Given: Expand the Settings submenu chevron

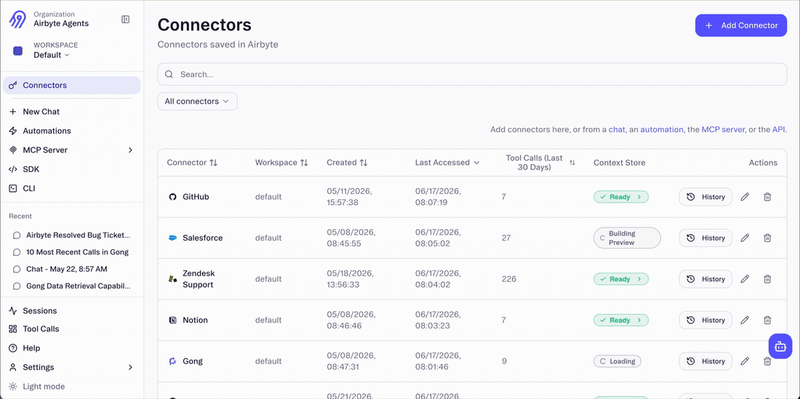Looking at the screenshot, I should point(130,367).
